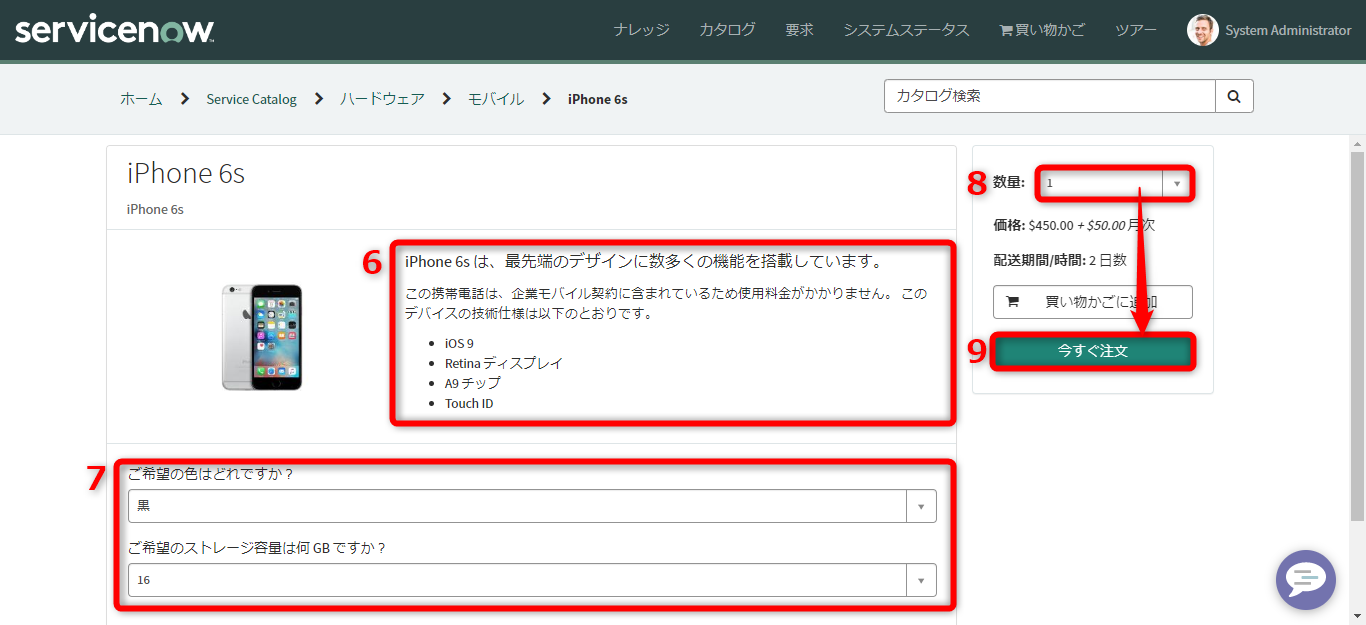This screenshot has height=625, width=1366.
Task: Click the catalog search magnifier icon
Action: click(x=1234, y=96)
